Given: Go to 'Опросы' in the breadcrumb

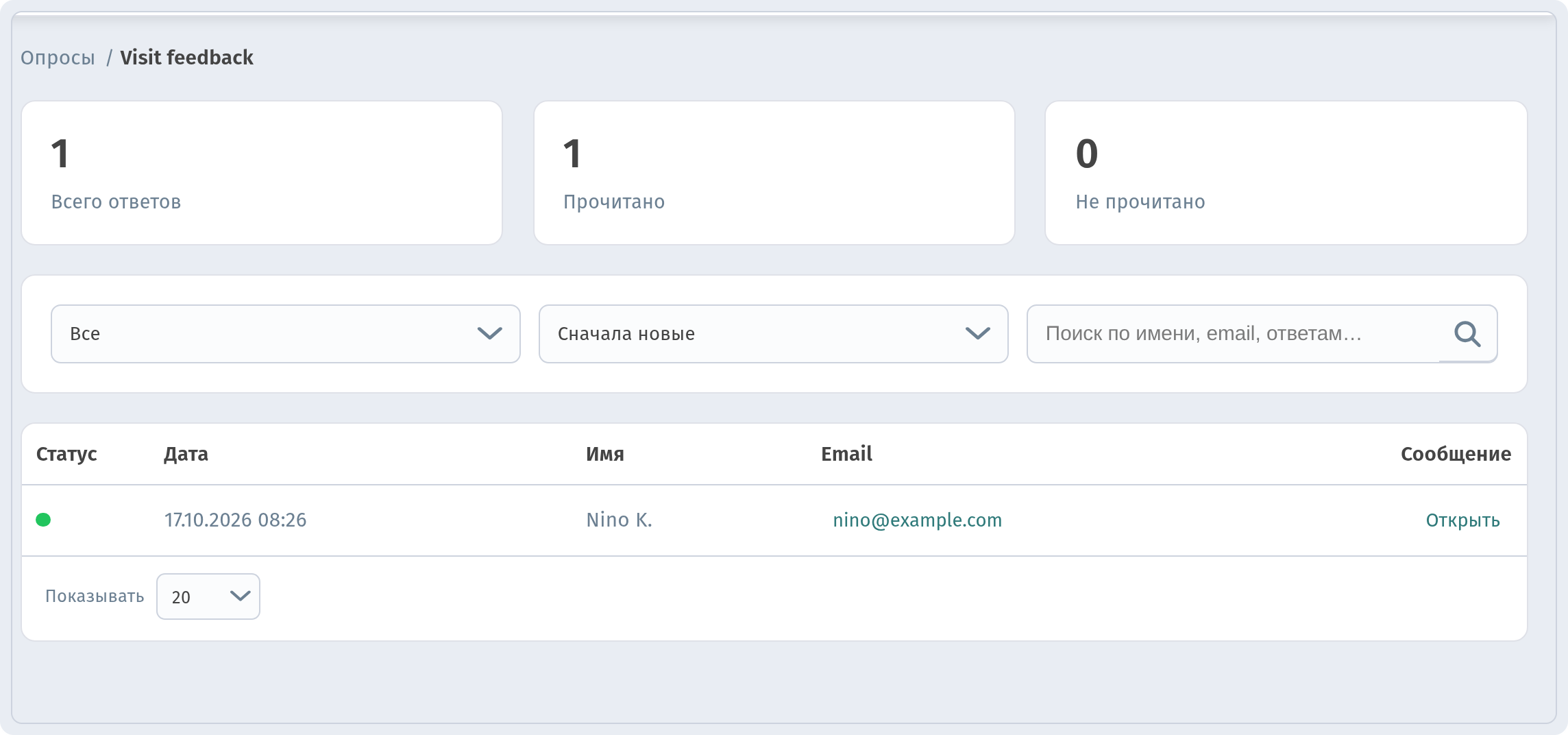Looking at the screenshot, I should click(x=58, y=58).
